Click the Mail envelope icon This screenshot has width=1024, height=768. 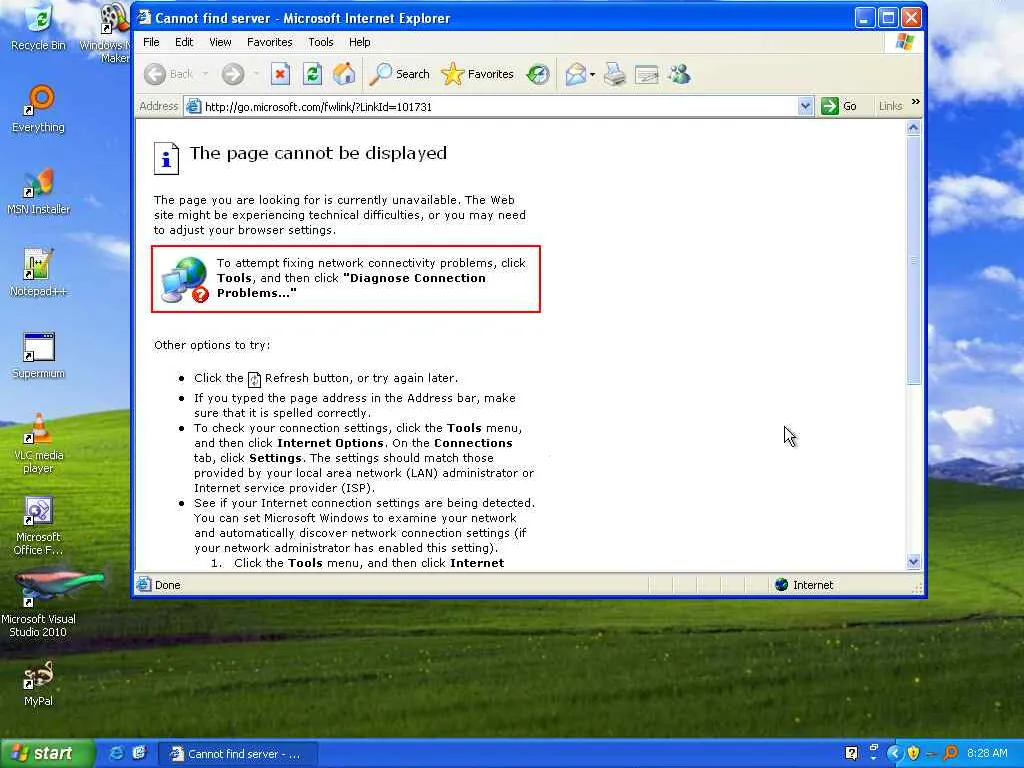tap(575, 74)
